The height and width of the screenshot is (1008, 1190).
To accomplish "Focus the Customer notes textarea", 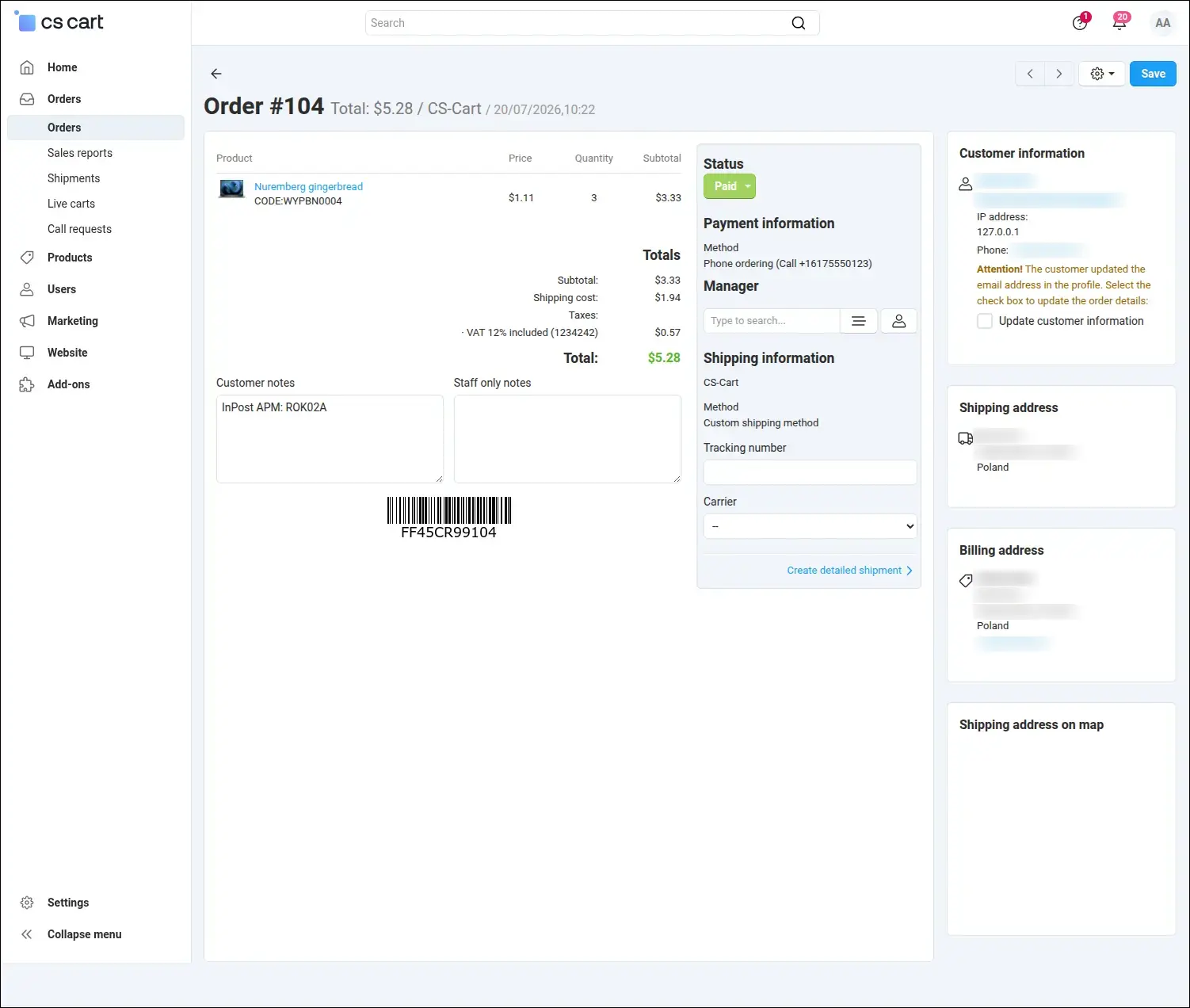I will click(x=330, y=439).
